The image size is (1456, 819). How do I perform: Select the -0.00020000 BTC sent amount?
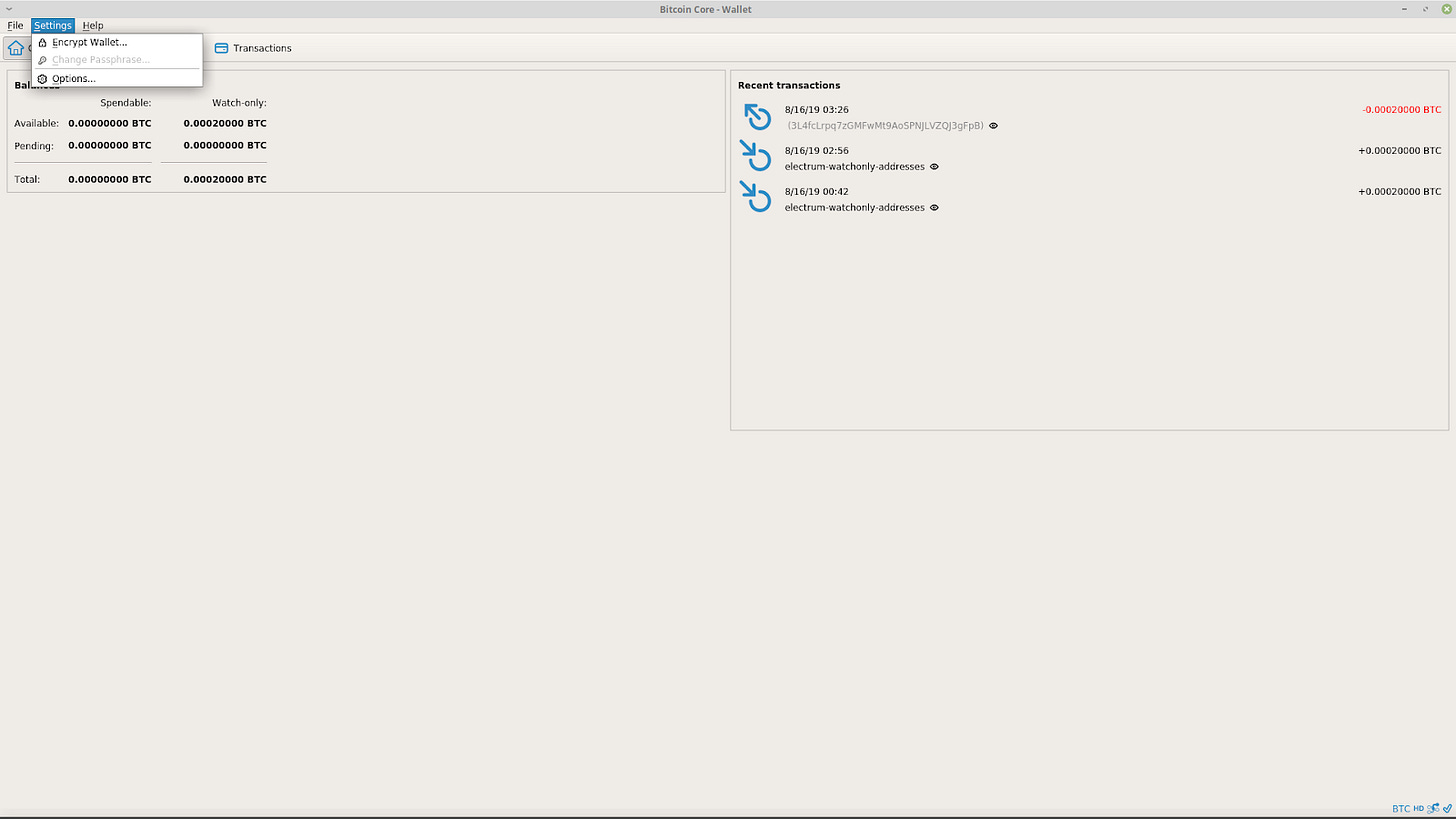1402,110
